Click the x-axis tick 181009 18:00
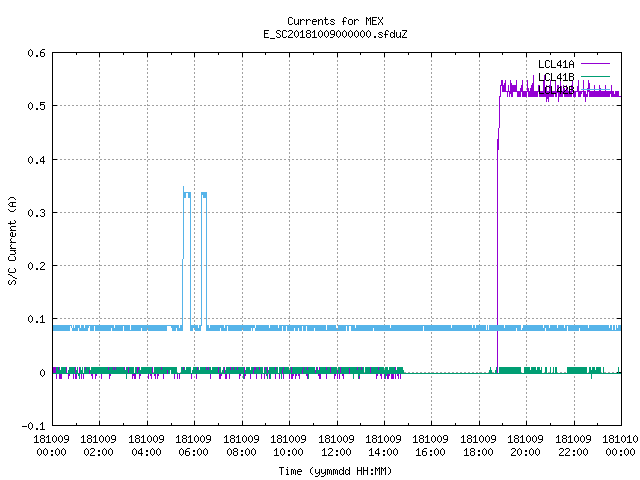This screenshot has height=480, width=640. coord(478,445)
